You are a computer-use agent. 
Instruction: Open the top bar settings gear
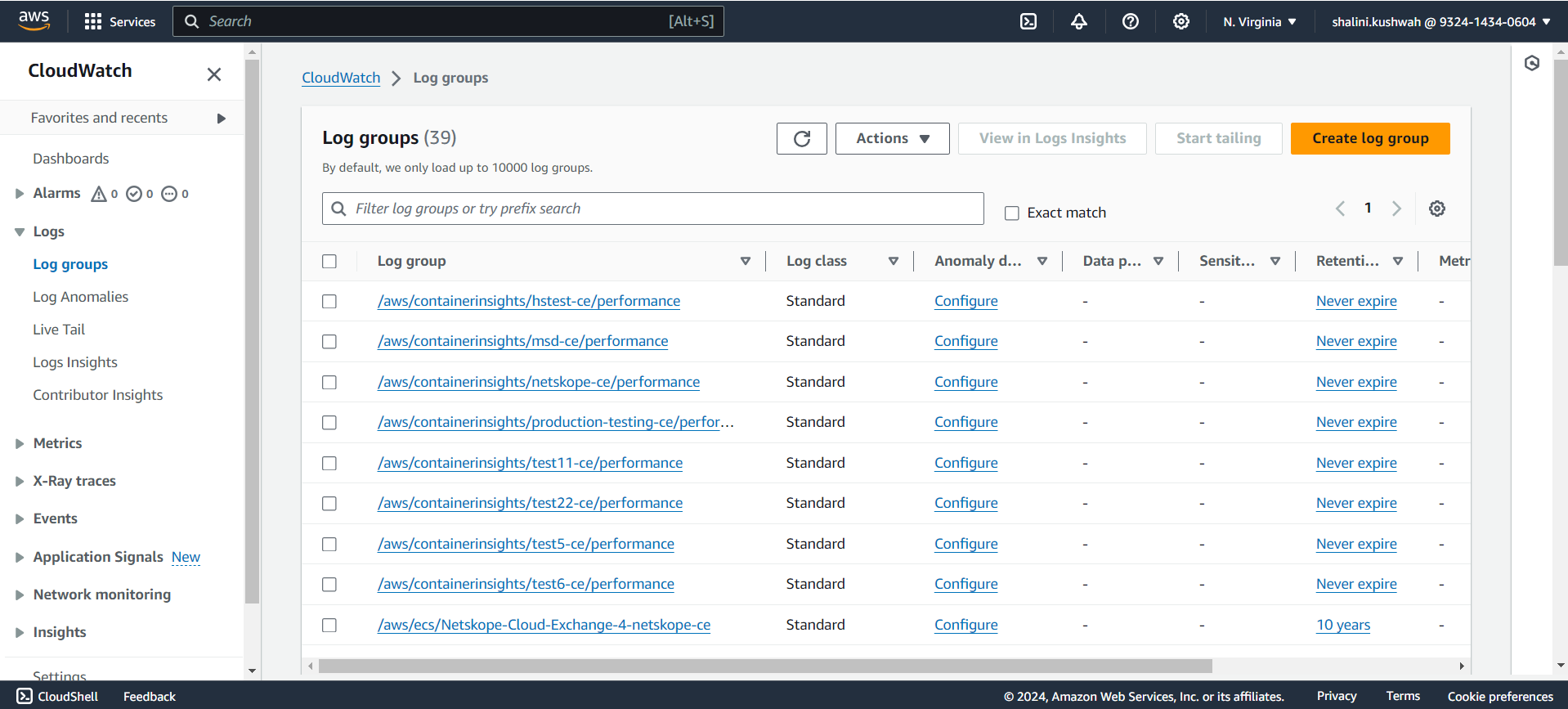1181,21
